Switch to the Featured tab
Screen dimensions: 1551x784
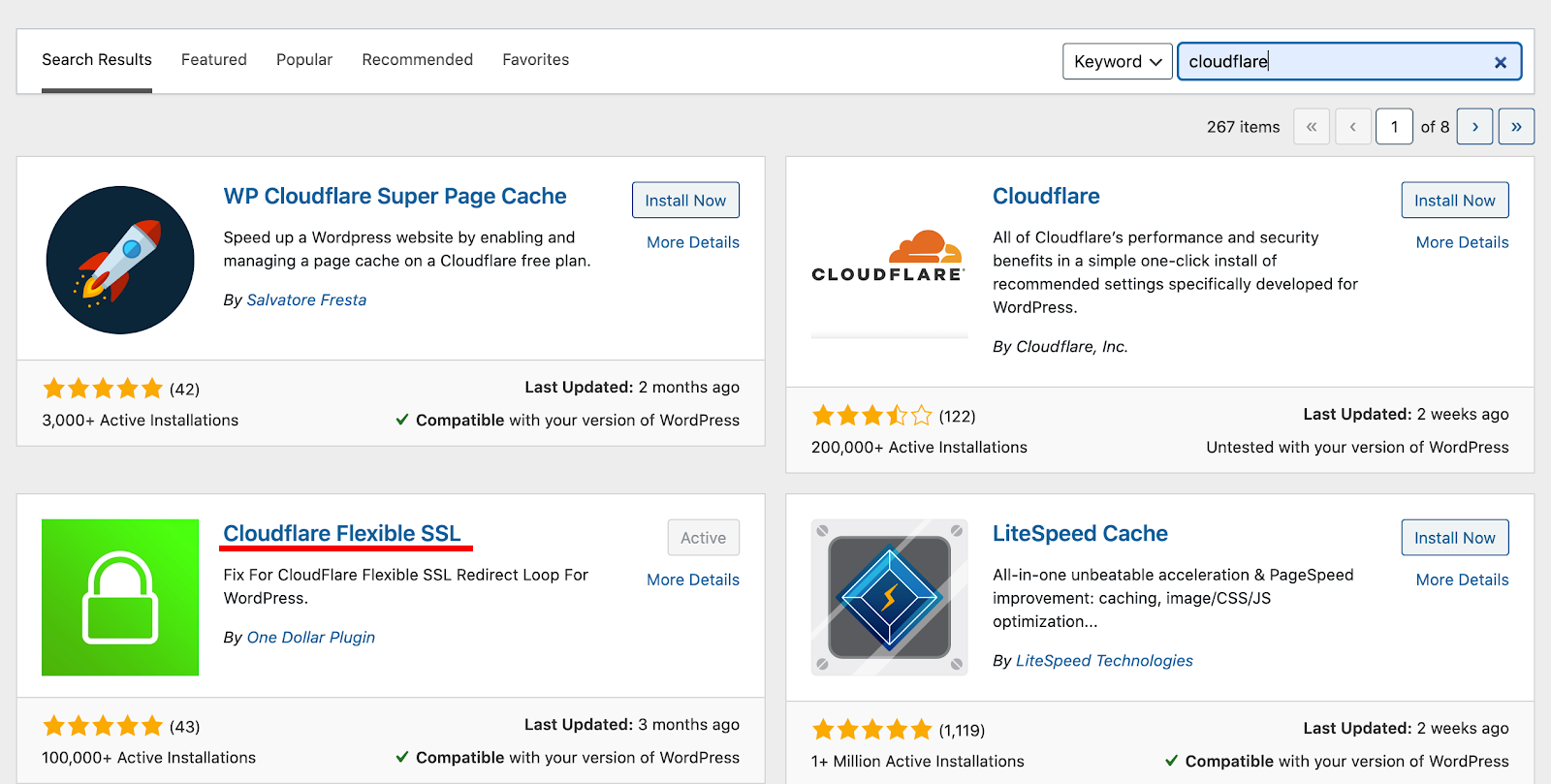214,60
